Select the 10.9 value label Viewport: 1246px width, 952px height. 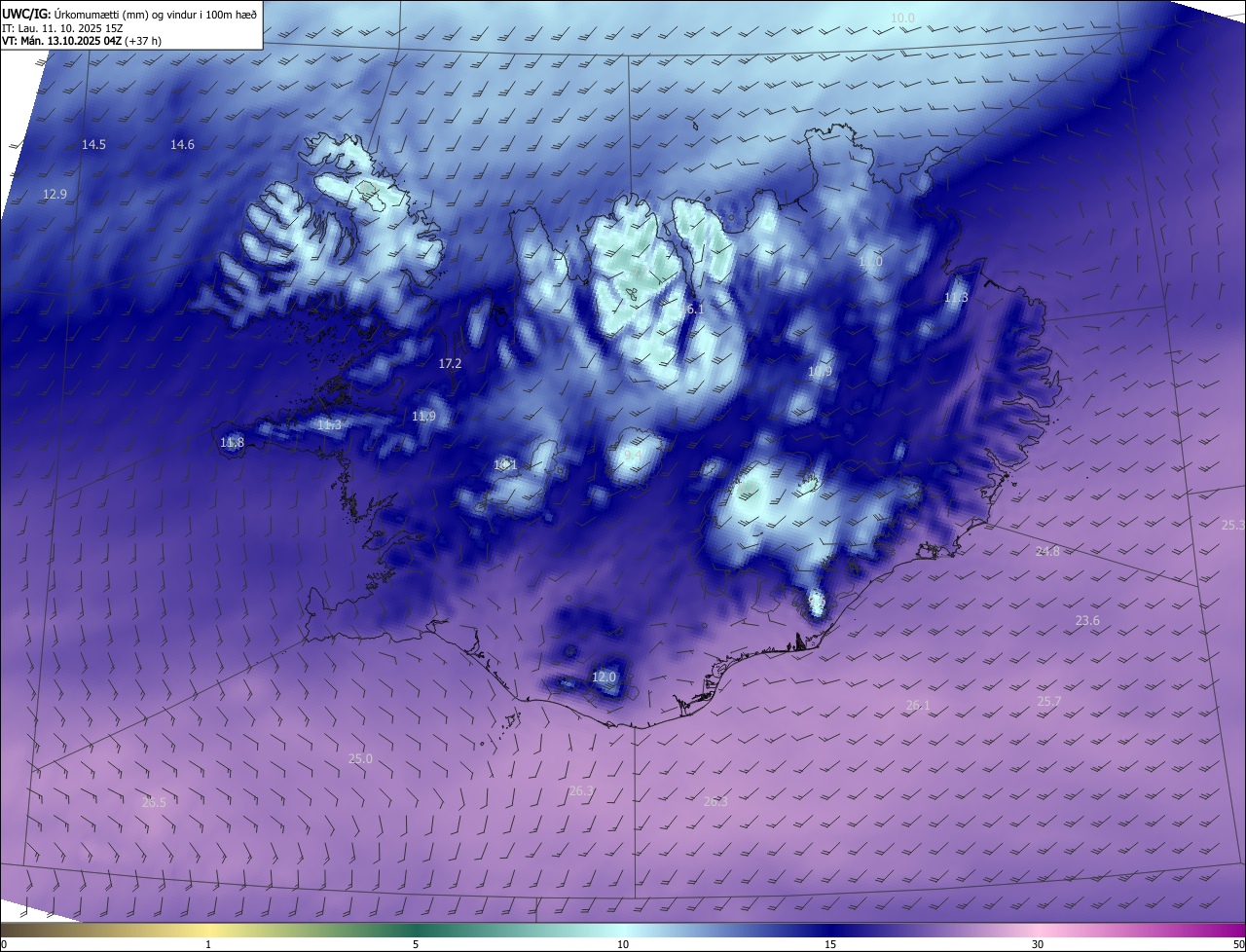pos(821,372)
